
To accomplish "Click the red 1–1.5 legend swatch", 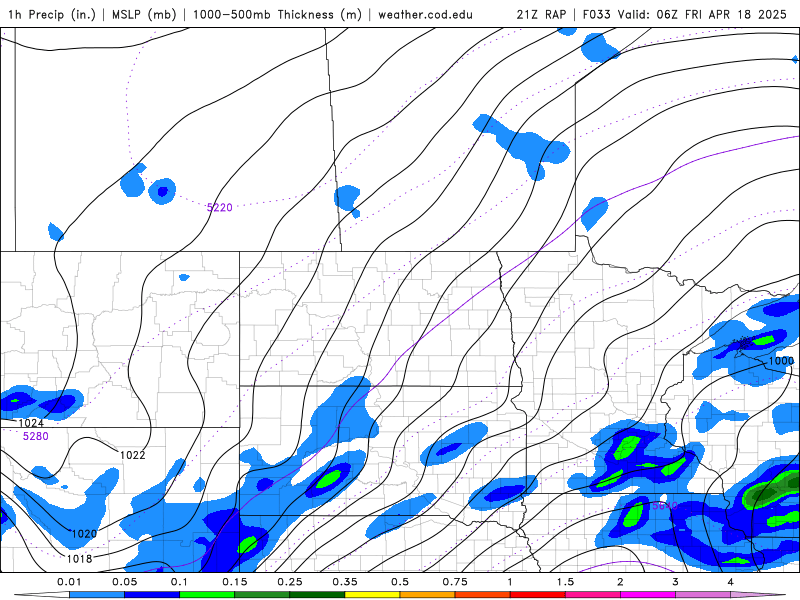I will click(x=538, y=595).
